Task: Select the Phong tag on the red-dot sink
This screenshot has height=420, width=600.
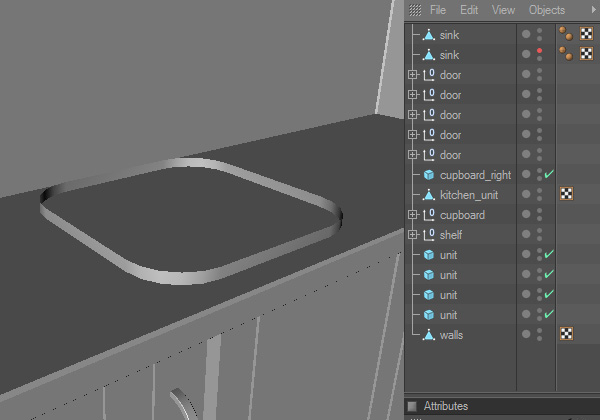Action: (x=566, y=53)
